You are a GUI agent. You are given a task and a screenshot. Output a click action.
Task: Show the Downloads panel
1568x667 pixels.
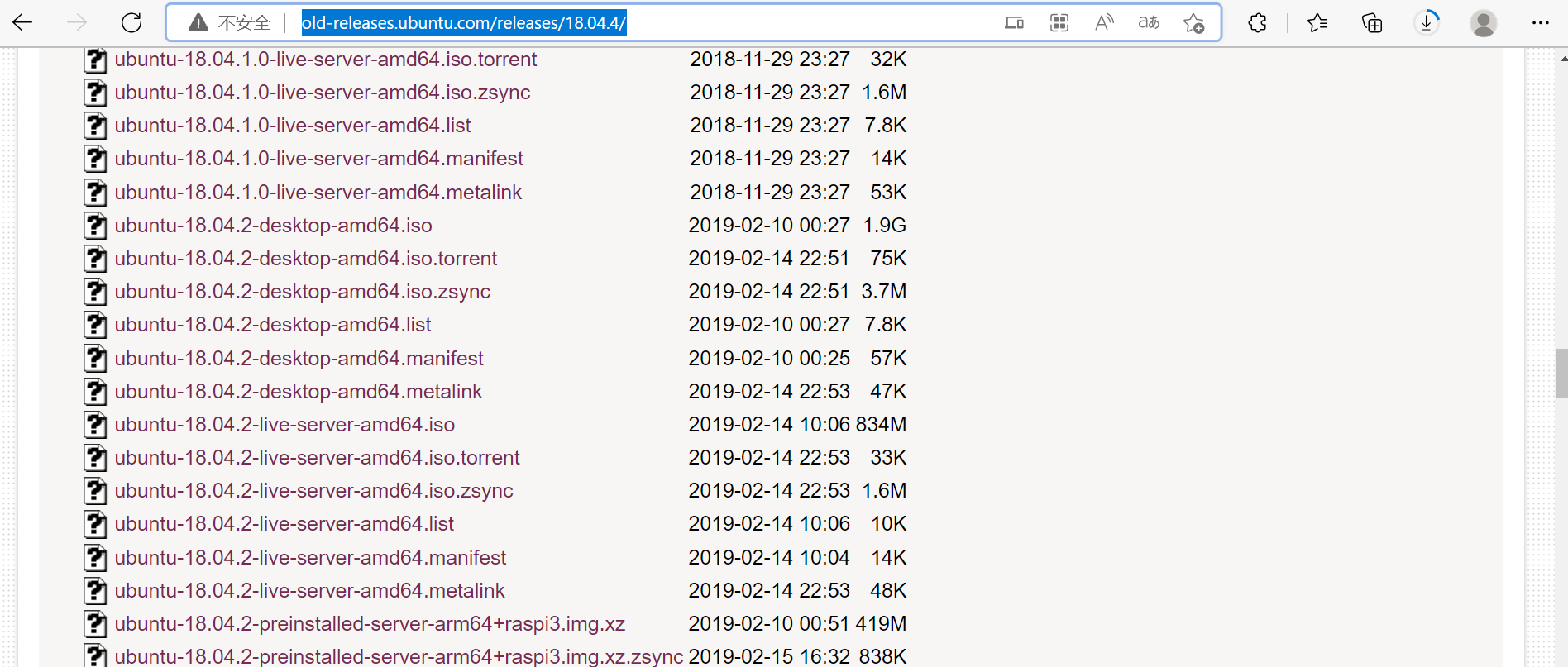pyautogui.click(x=1427, y=22)
